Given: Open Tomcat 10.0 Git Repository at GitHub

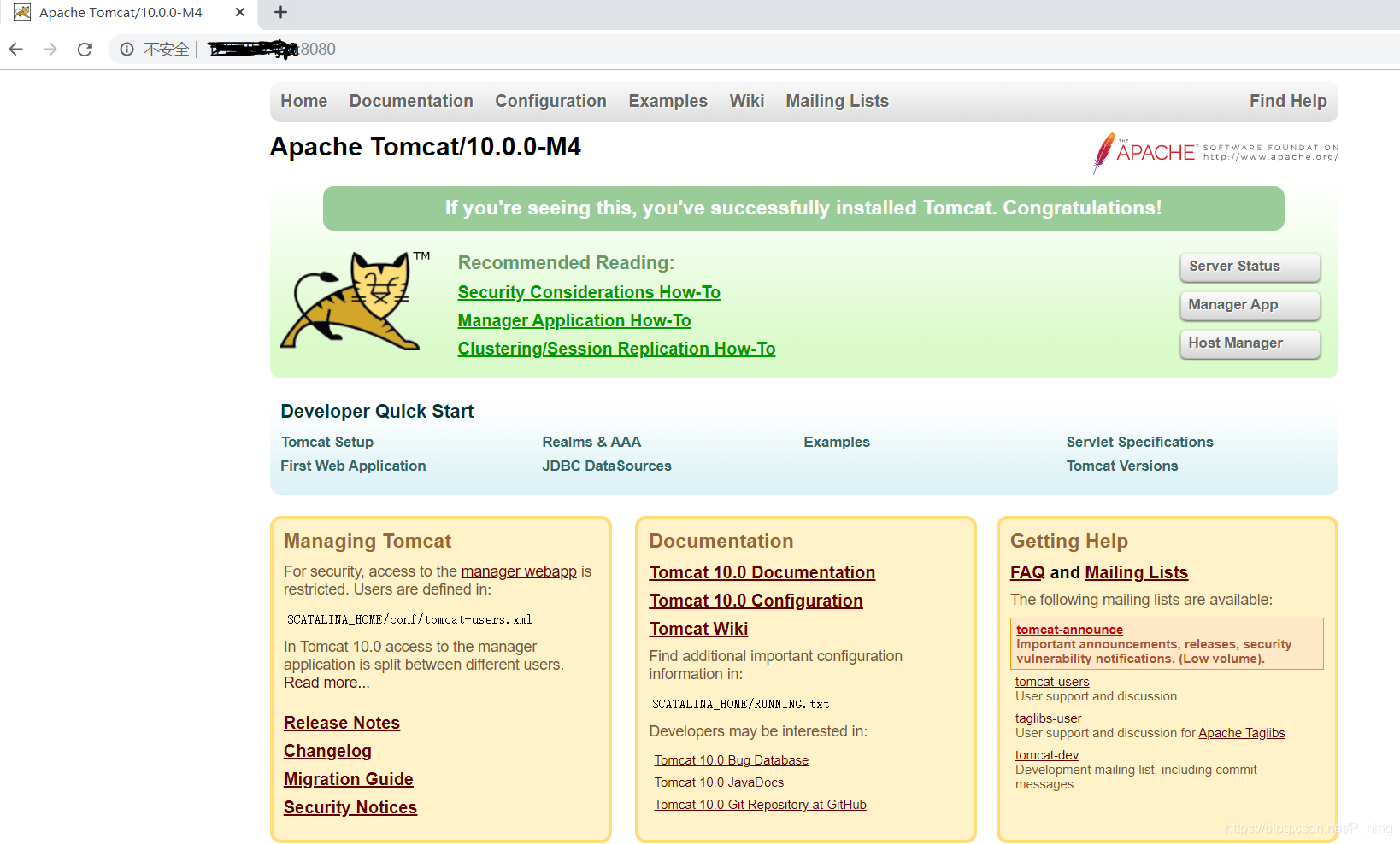Looking at the screenshot, I should (x=761, y=805).
